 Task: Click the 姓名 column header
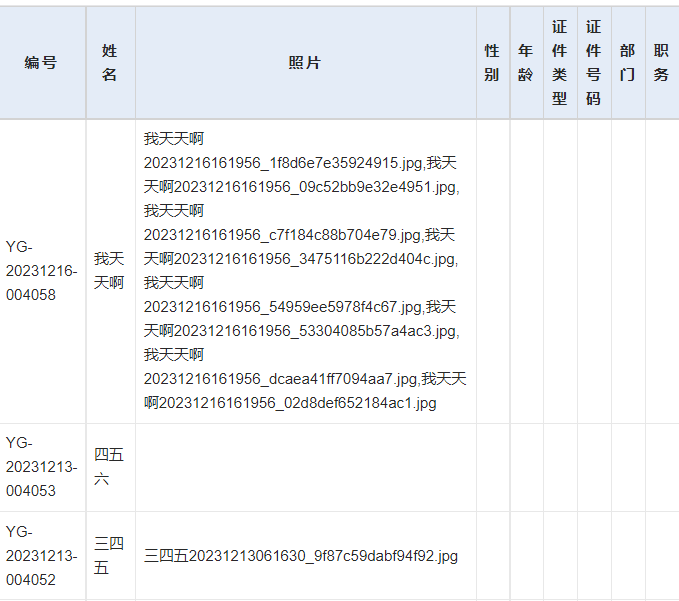coord(110,63)
